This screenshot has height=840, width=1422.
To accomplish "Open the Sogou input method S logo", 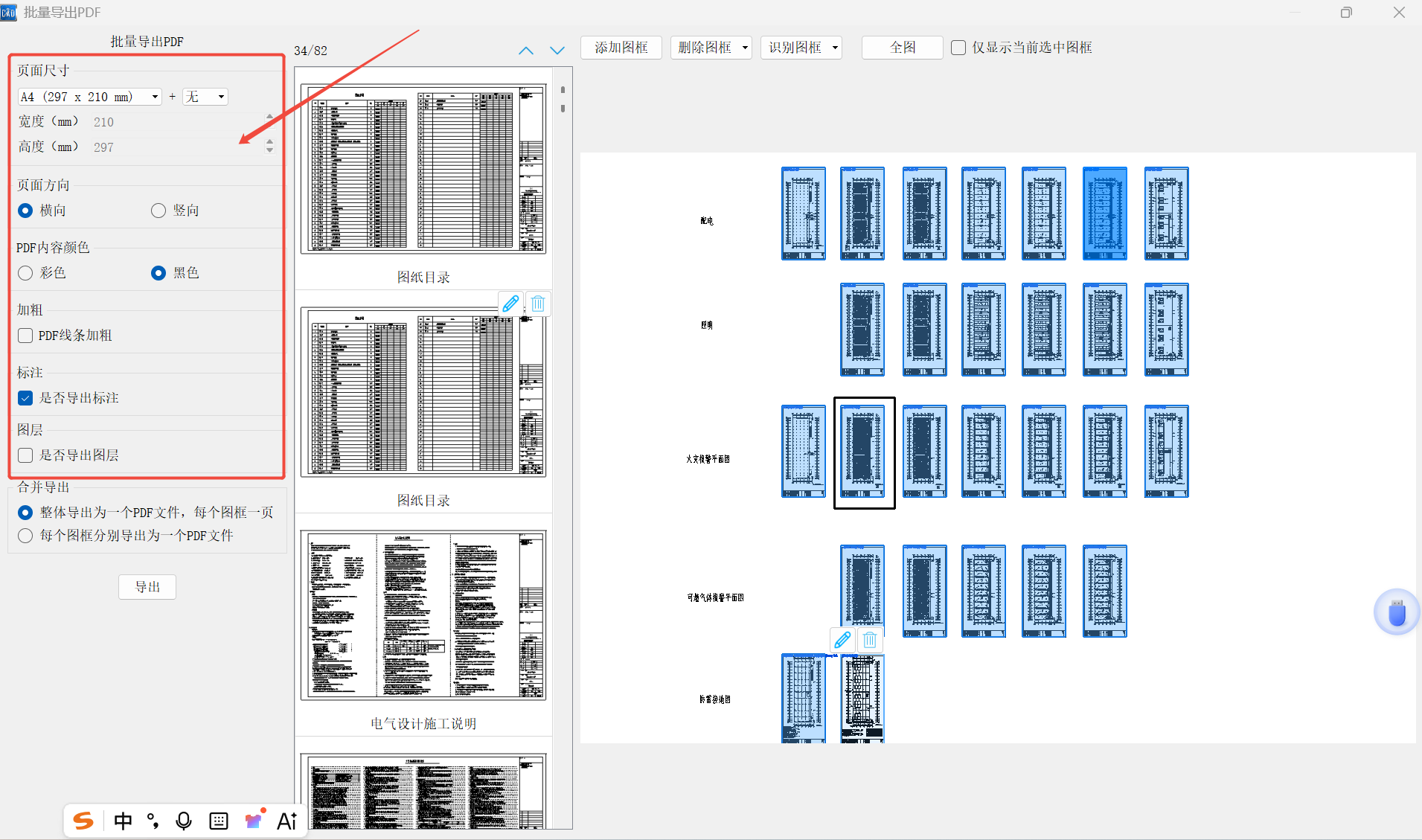I will 83,821.
